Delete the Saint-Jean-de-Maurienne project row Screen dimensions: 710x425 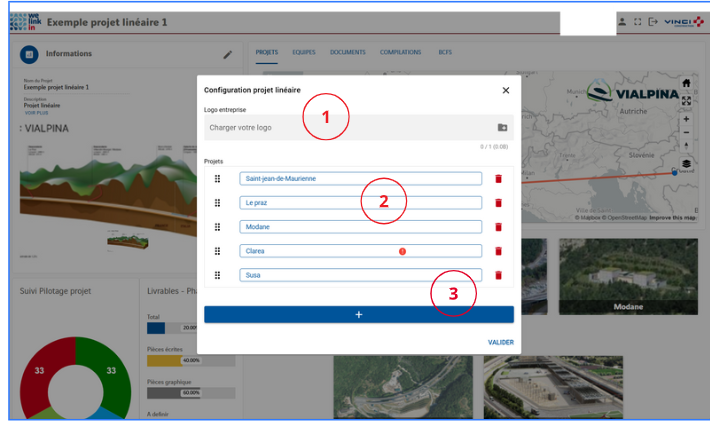pos(498,179)
